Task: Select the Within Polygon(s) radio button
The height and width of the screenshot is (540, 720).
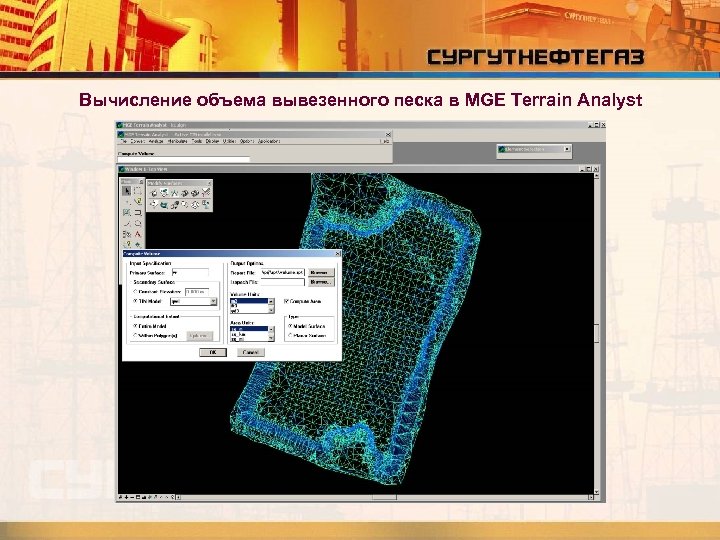Action: click(x=135, y=336)
